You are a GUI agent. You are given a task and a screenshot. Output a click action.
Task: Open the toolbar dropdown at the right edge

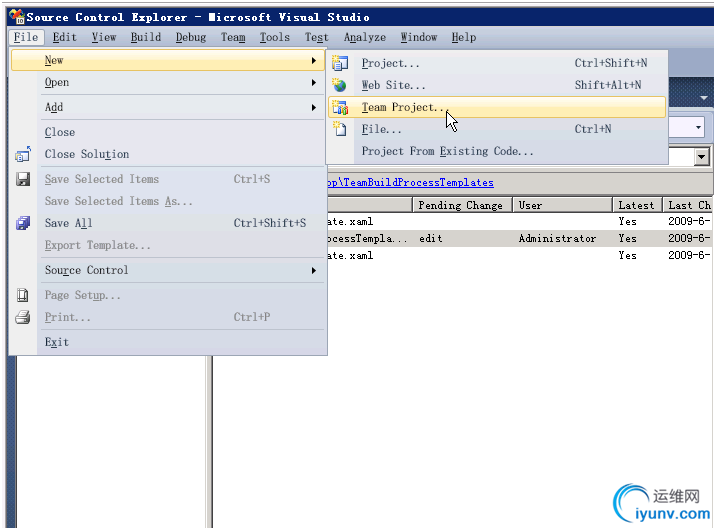click(x=698, y=127)
